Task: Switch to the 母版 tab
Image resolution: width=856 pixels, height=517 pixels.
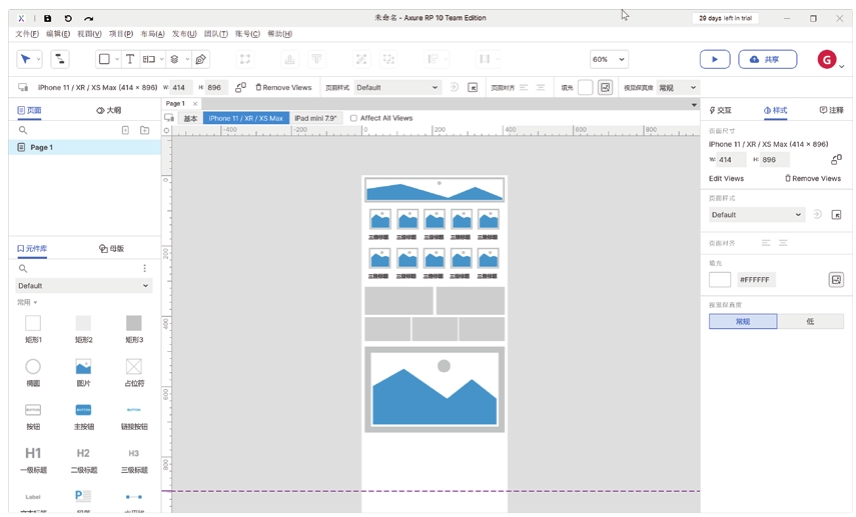Action: (x=112, y=248)
